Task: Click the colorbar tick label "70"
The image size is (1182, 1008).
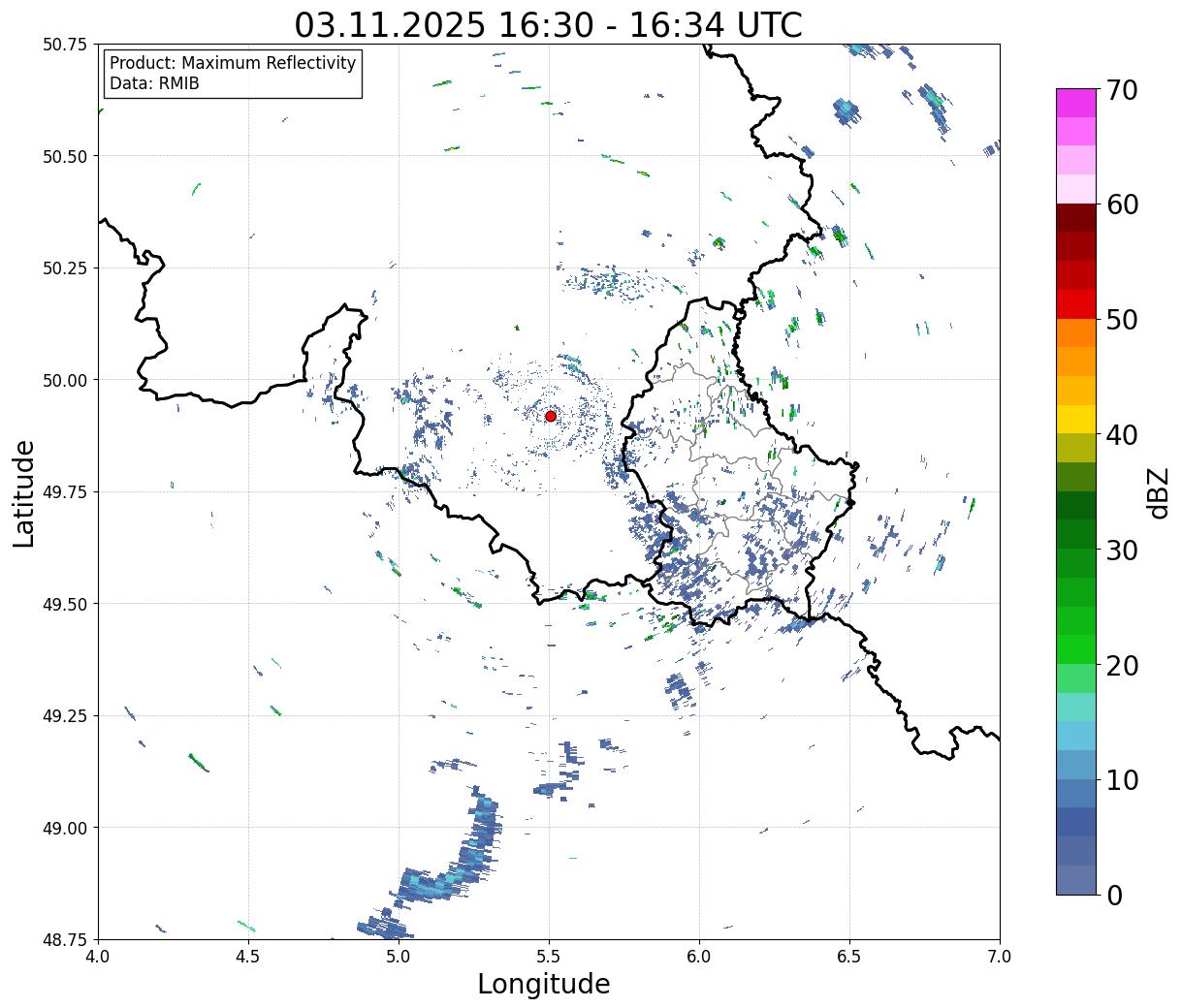Action: 1122,90
